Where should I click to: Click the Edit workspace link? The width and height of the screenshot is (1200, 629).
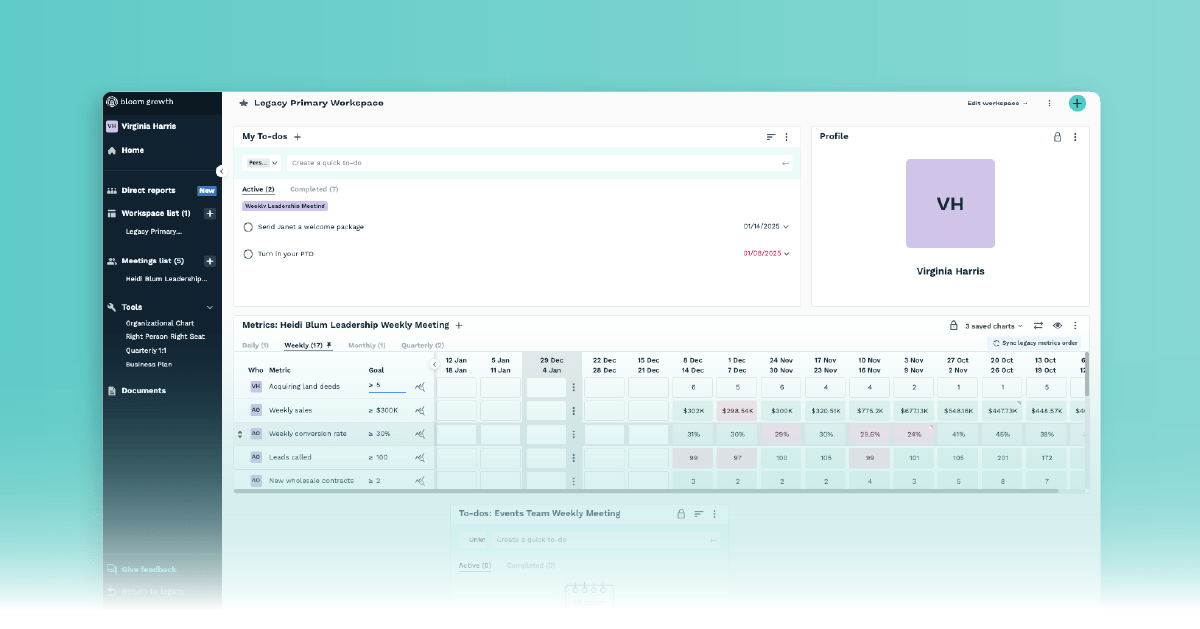pos(997,103)
